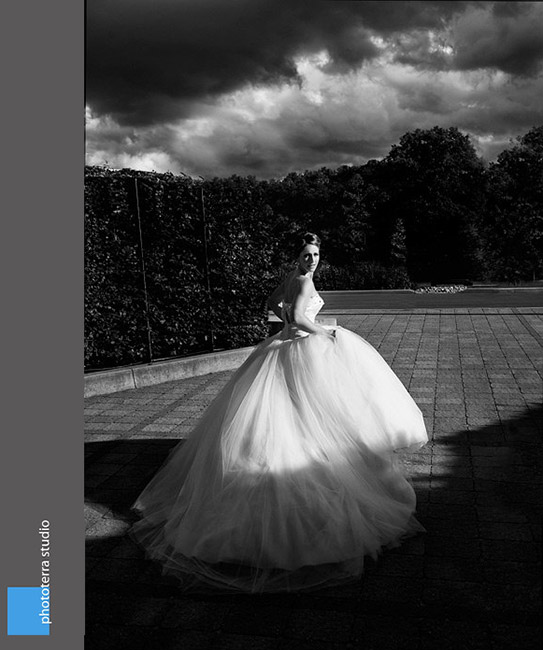Click the lawn strip behind the bride
543x650 pixels.
431,298
